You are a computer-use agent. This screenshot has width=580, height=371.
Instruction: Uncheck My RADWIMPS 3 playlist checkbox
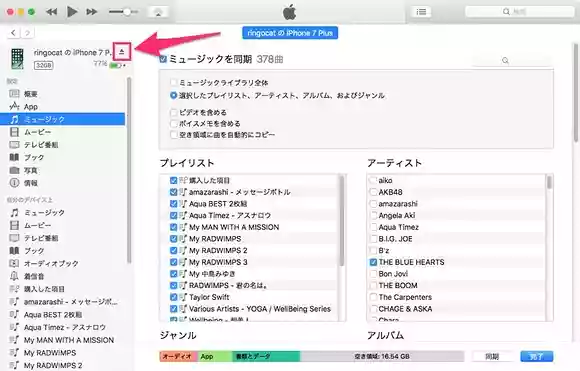point(173,262)
